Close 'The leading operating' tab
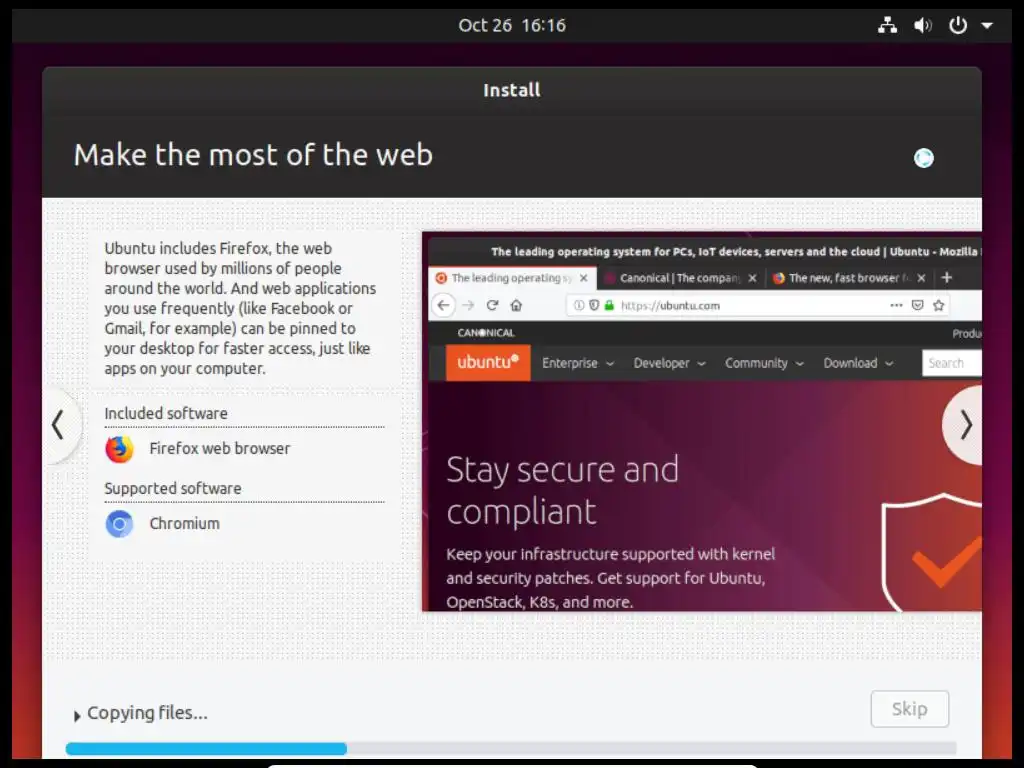The height and width of the screenshot is (768, 1024). click(584, 278)
